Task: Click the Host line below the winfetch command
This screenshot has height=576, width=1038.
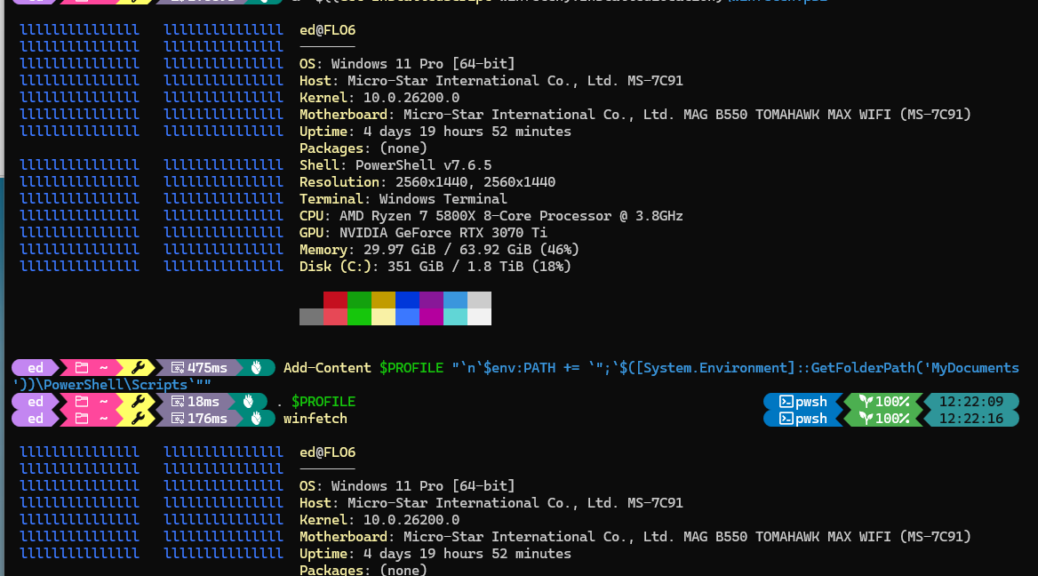Action: [x=491, y=503]
